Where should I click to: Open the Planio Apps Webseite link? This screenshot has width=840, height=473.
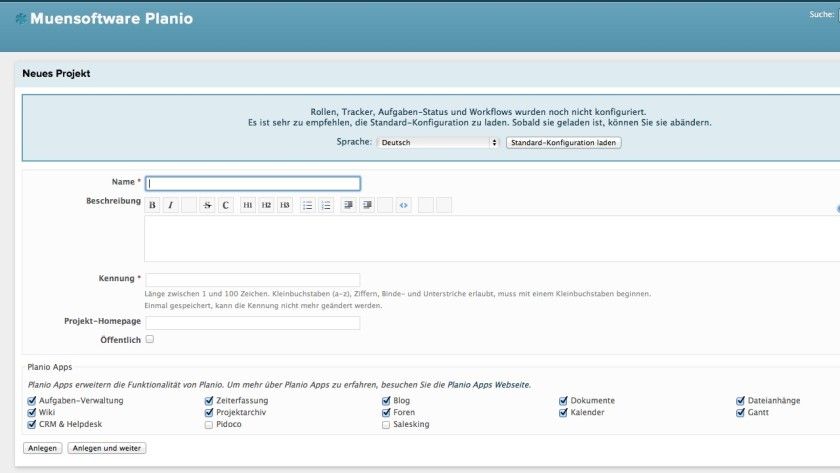tap(488, 385)
